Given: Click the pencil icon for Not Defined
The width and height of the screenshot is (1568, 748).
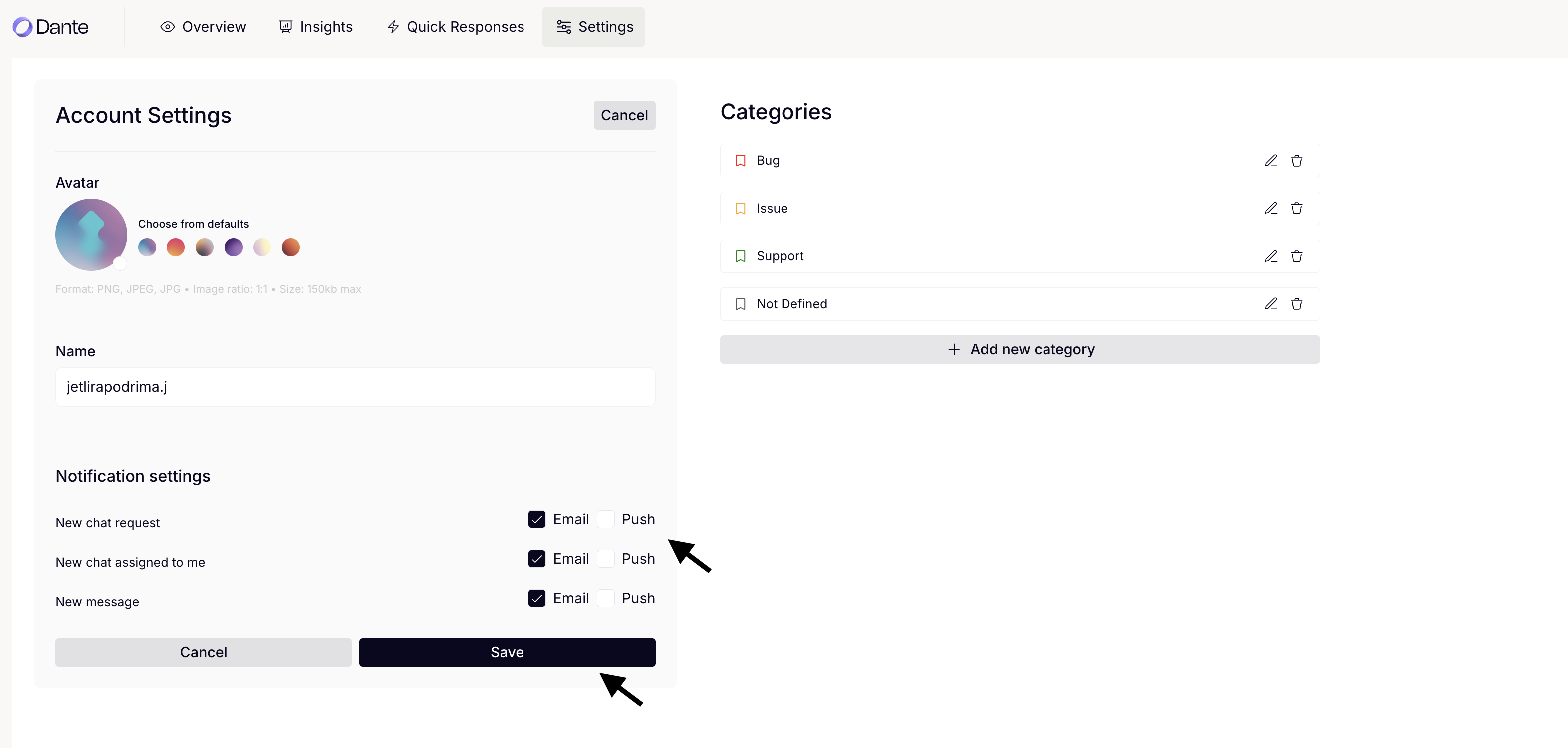Looking at the screenshot, I should coord(1271,303).
